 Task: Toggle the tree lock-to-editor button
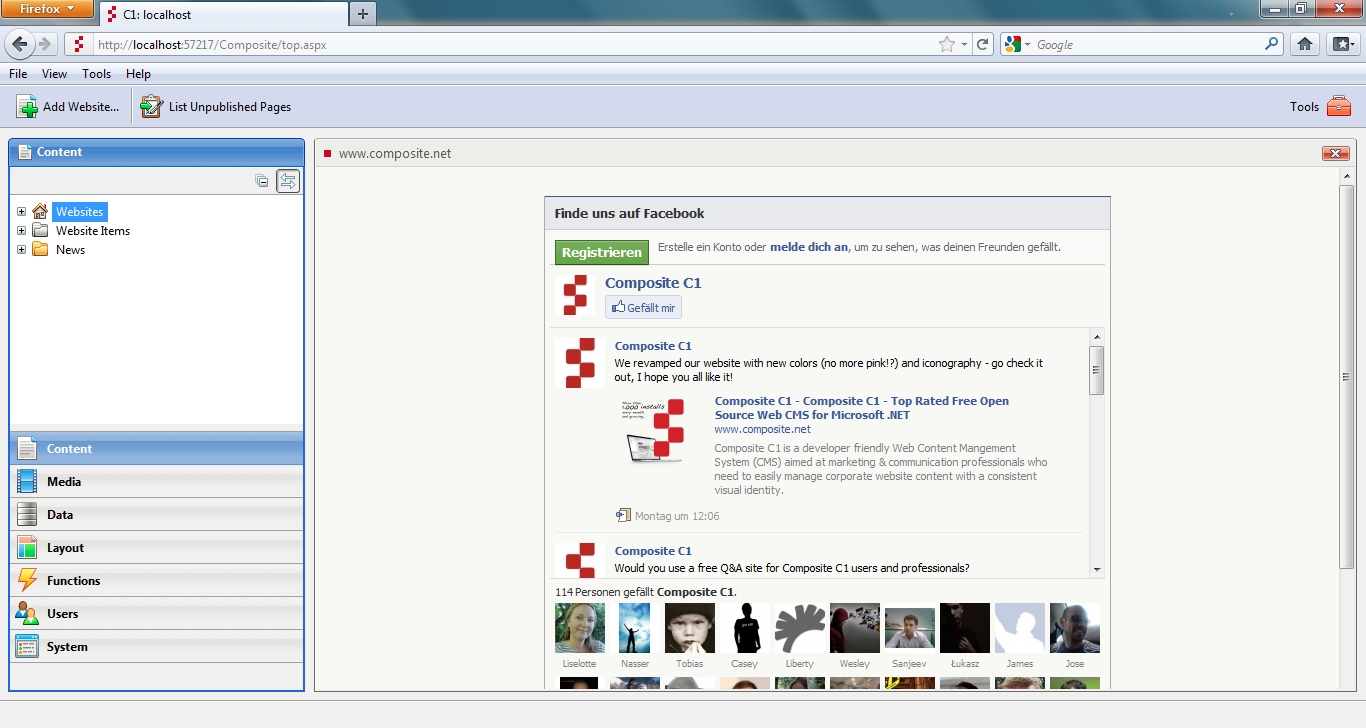(x=288, y=181)
